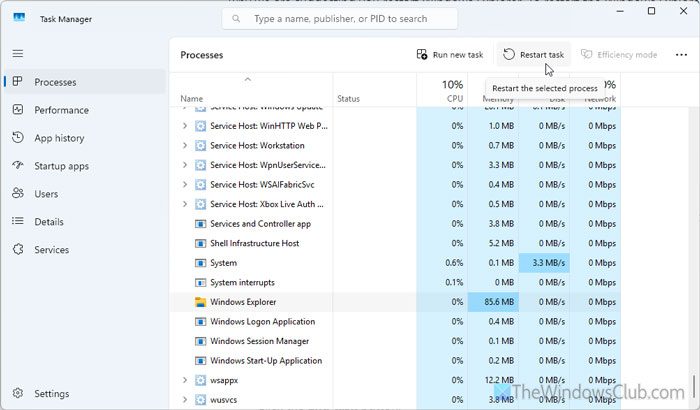Click the Windows Explorer folder icon
The width and height of the screenshot is (700, 410).
coord(200,302)
